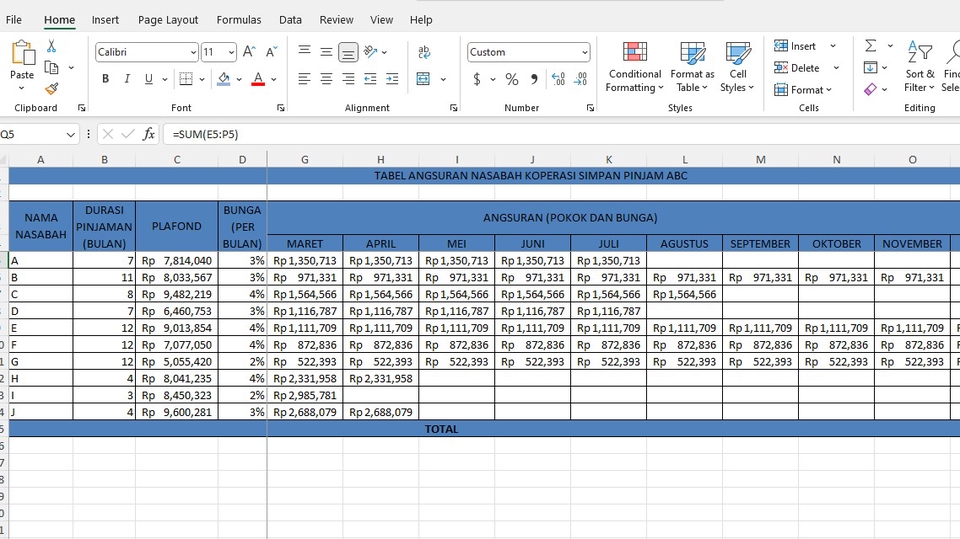This screenshot has height=539, width=960.
Task: Apply cell borders icon
Action: 186,79
